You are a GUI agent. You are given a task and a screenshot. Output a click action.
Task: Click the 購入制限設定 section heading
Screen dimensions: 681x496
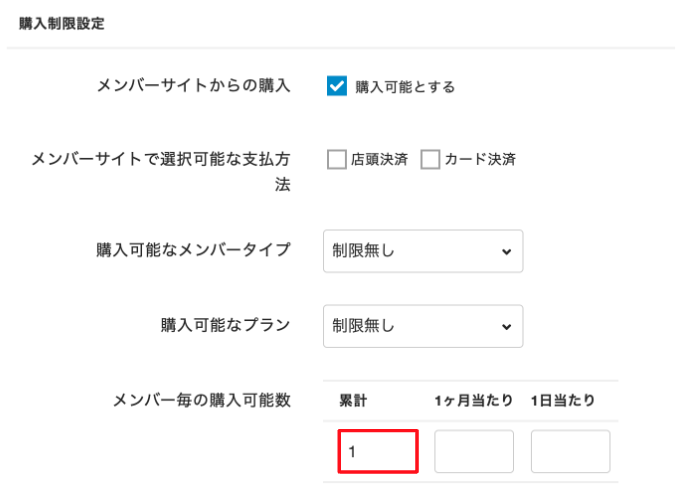(x=62, y=23)
